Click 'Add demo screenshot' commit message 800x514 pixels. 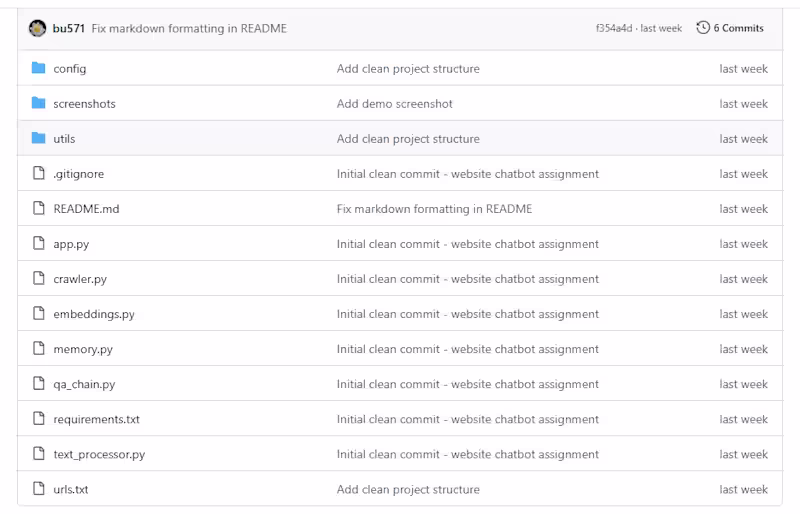click(x=394, y=104)
